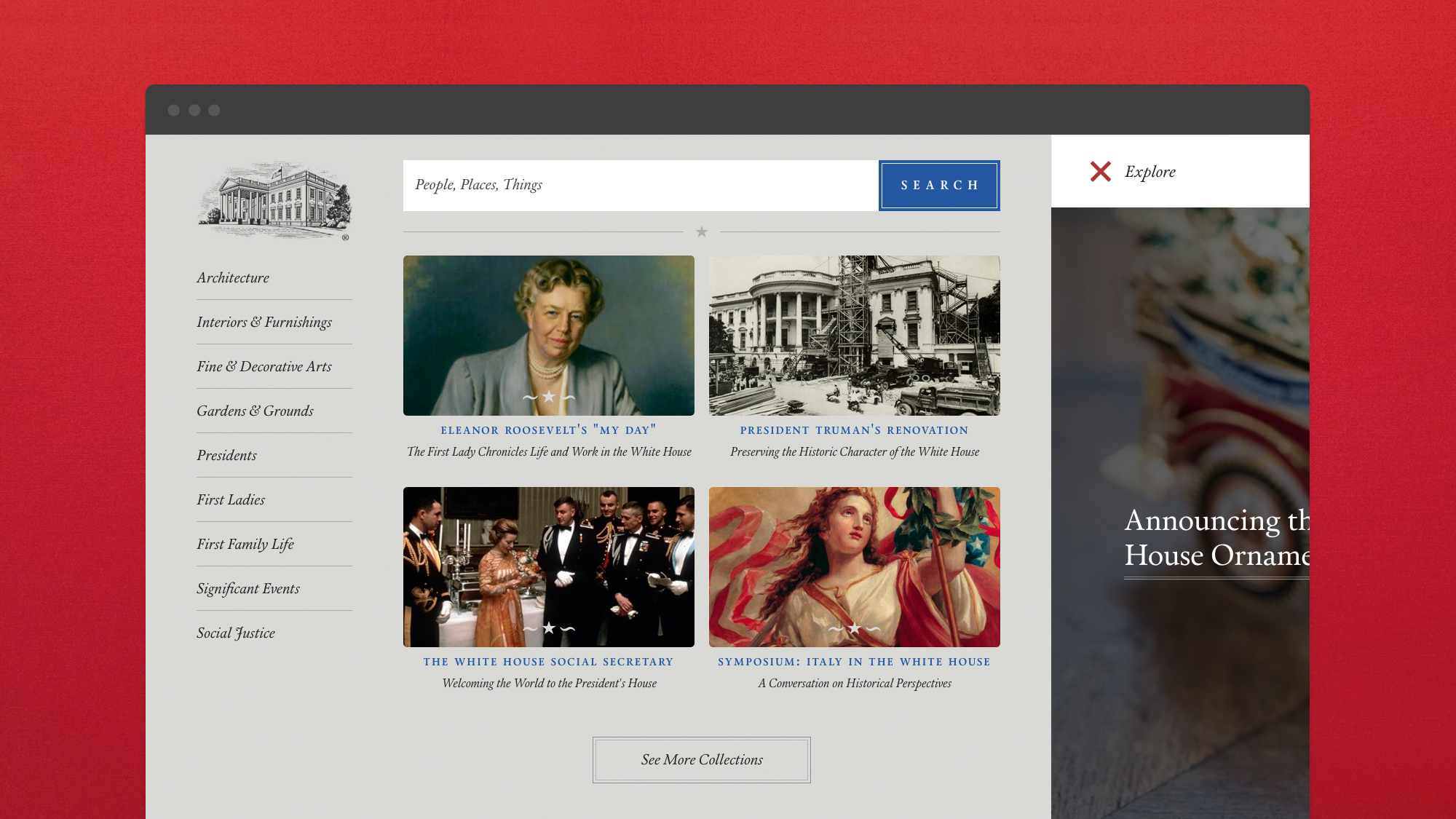
Task: Open Symposium: Italy in the White House link
Action: pyautogui.click(x=854, y=662)
